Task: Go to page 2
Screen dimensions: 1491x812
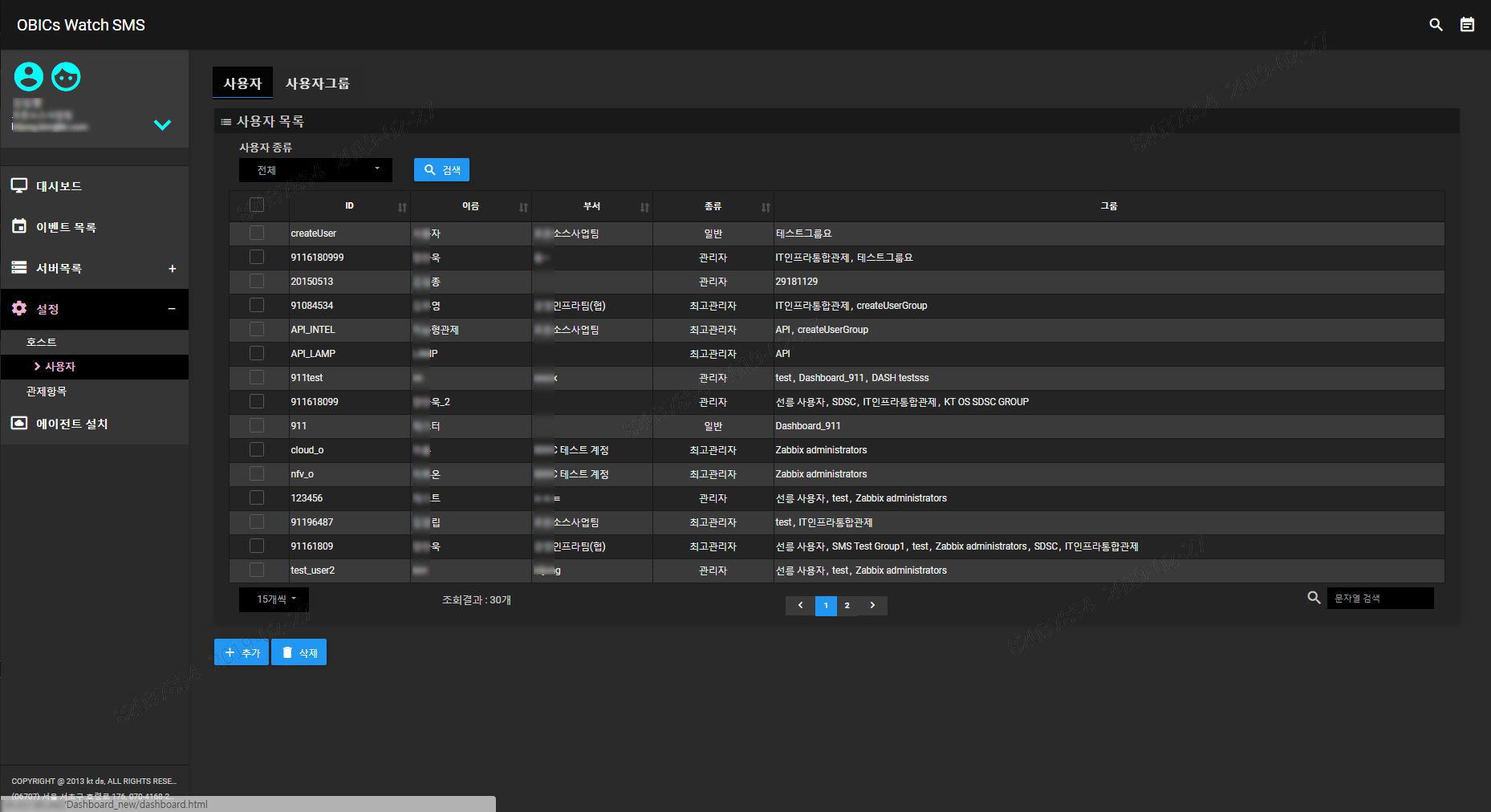Action: [847, 606]
